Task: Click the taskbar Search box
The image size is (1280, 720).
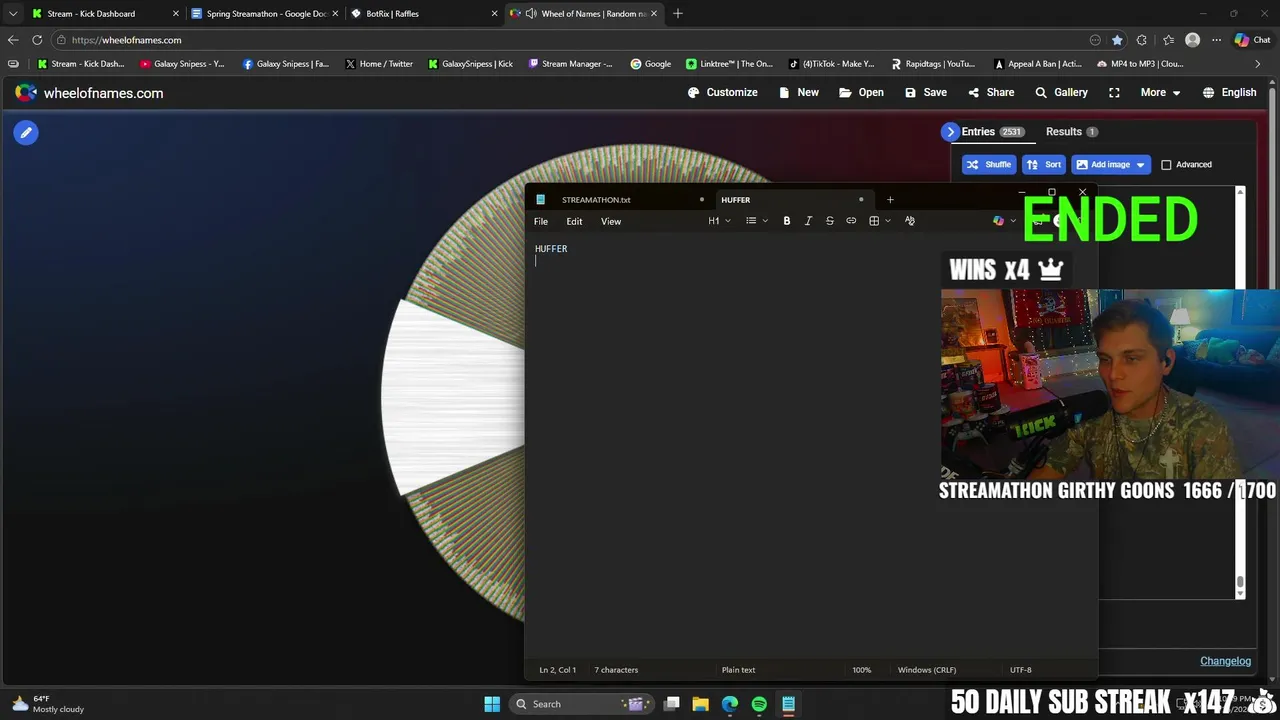Action: tap(582, 704)
